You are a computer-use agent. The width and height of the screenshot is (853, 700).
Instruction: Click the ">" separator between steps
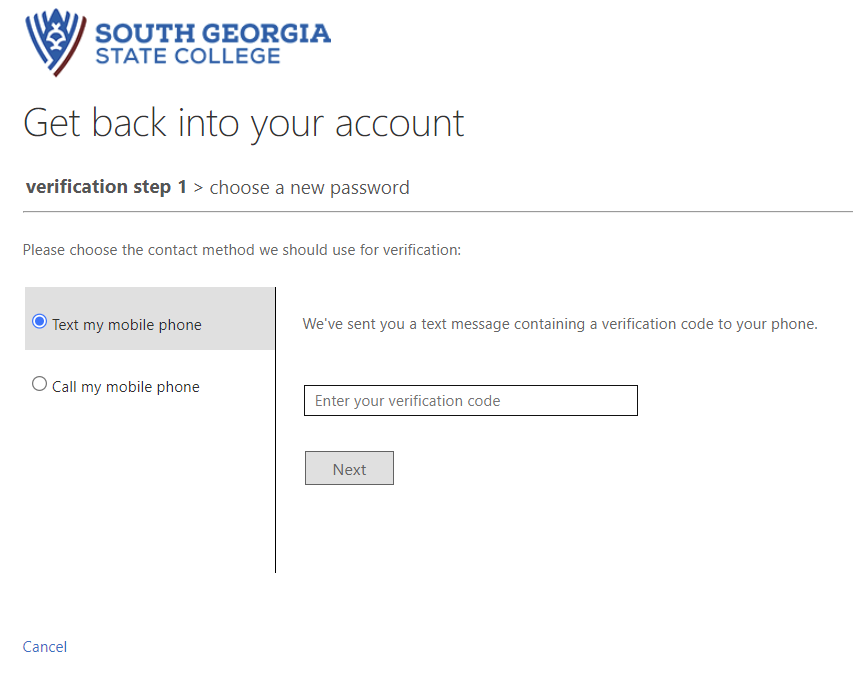click(198, 188)
